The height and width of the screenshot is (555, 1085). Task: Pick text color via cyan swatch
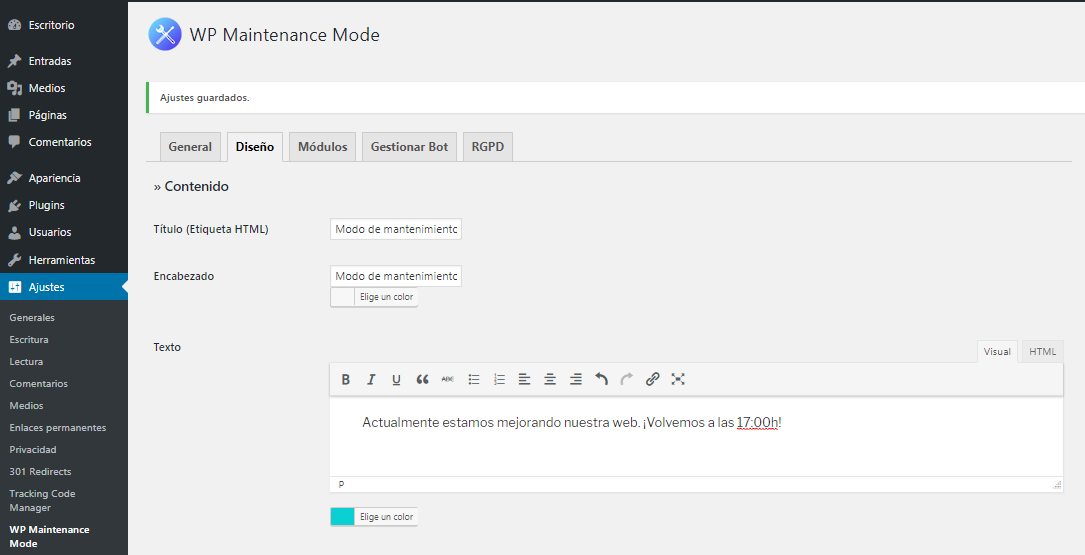point(343,517)
